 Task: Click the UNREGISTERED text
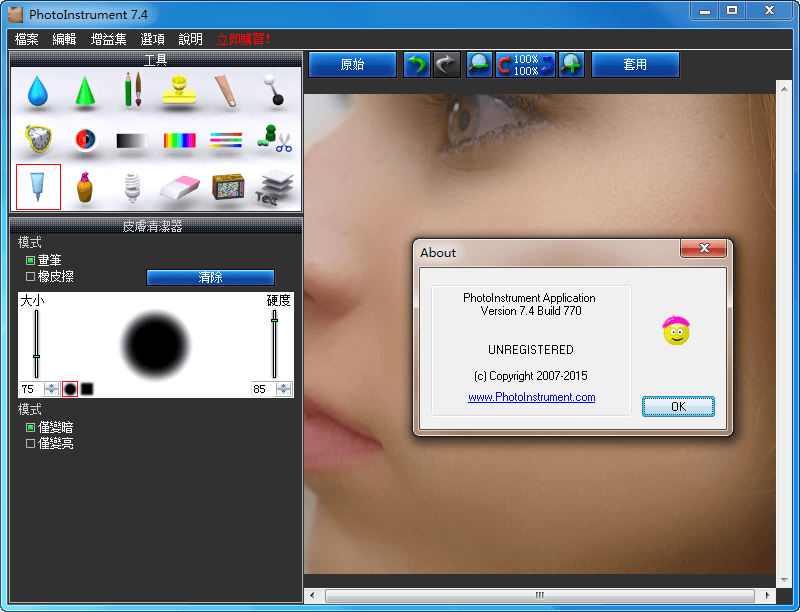(x=531, y=350)
